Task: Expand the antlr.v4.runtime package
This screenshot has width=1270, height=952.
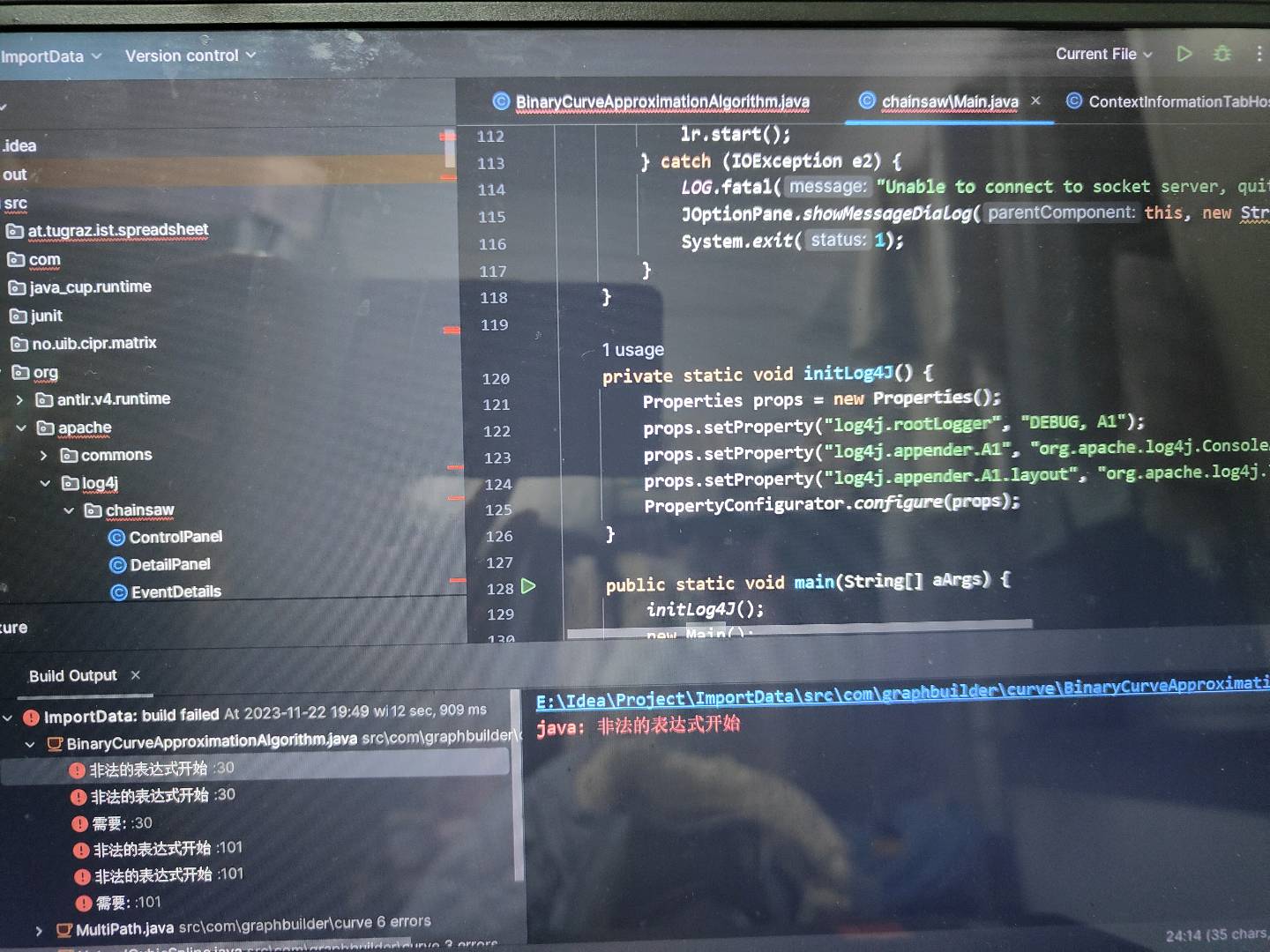Action: (x=20, y=400)
